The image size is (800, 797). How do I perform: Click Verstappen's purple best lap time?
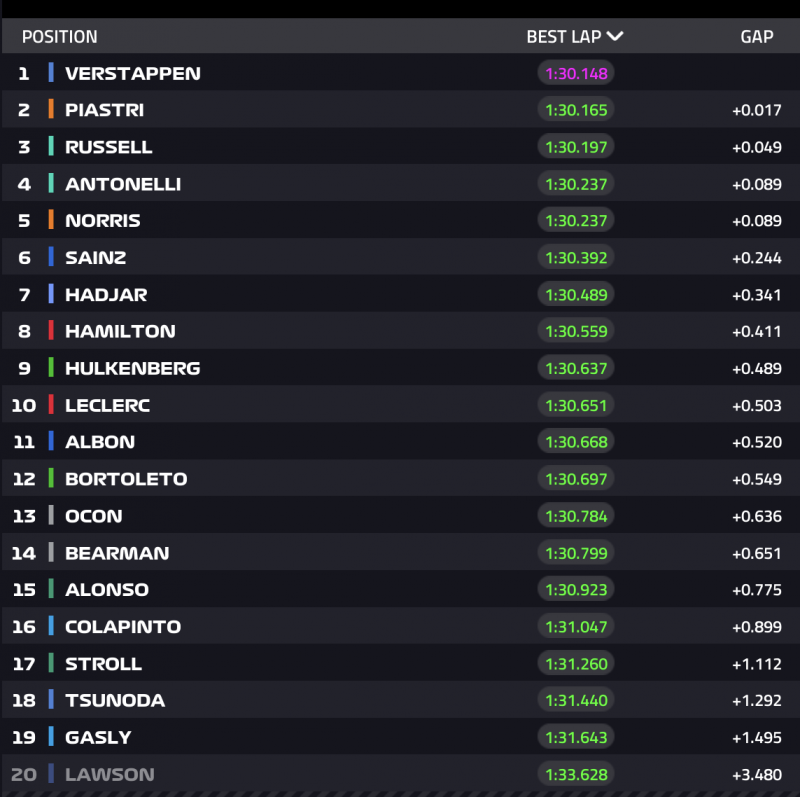576,73
